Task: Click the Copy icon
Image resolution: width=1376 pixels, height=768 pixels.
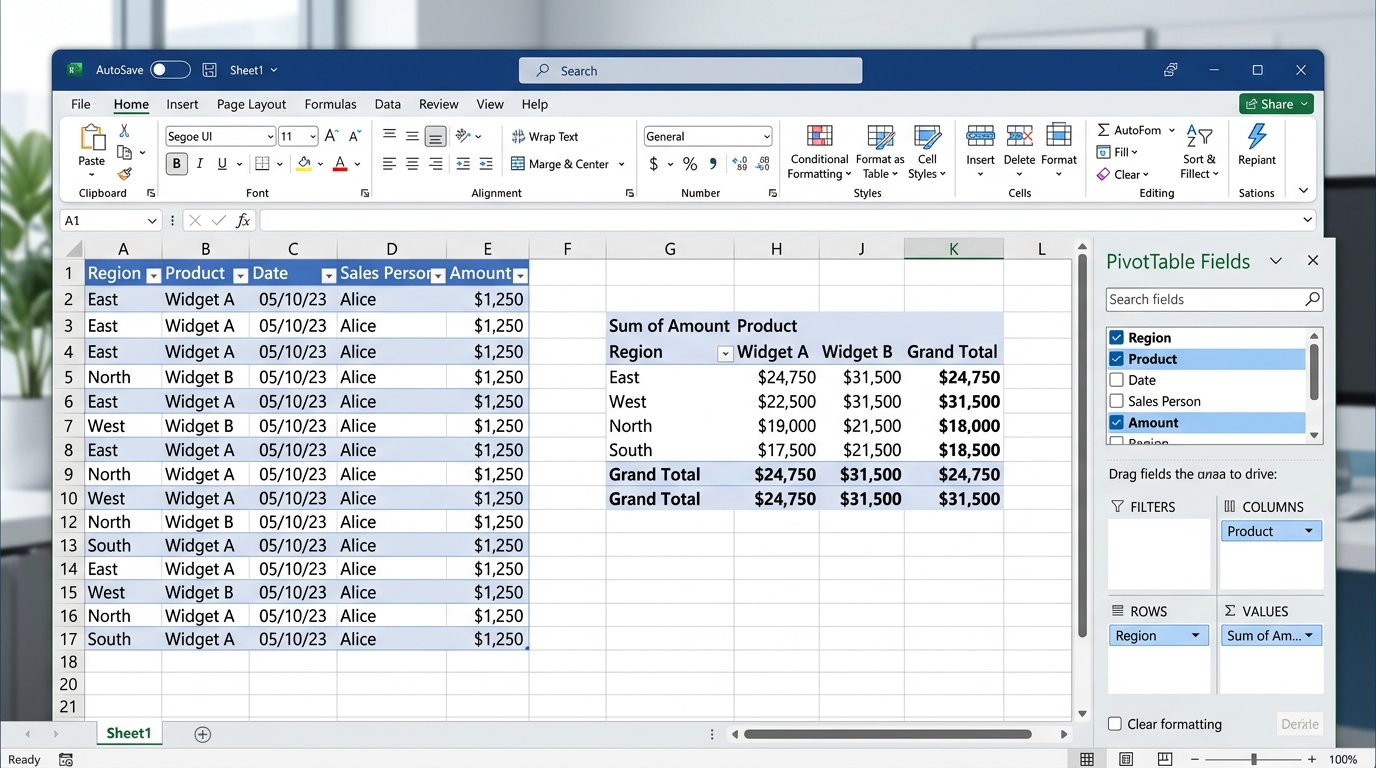Action: (125, 152)
